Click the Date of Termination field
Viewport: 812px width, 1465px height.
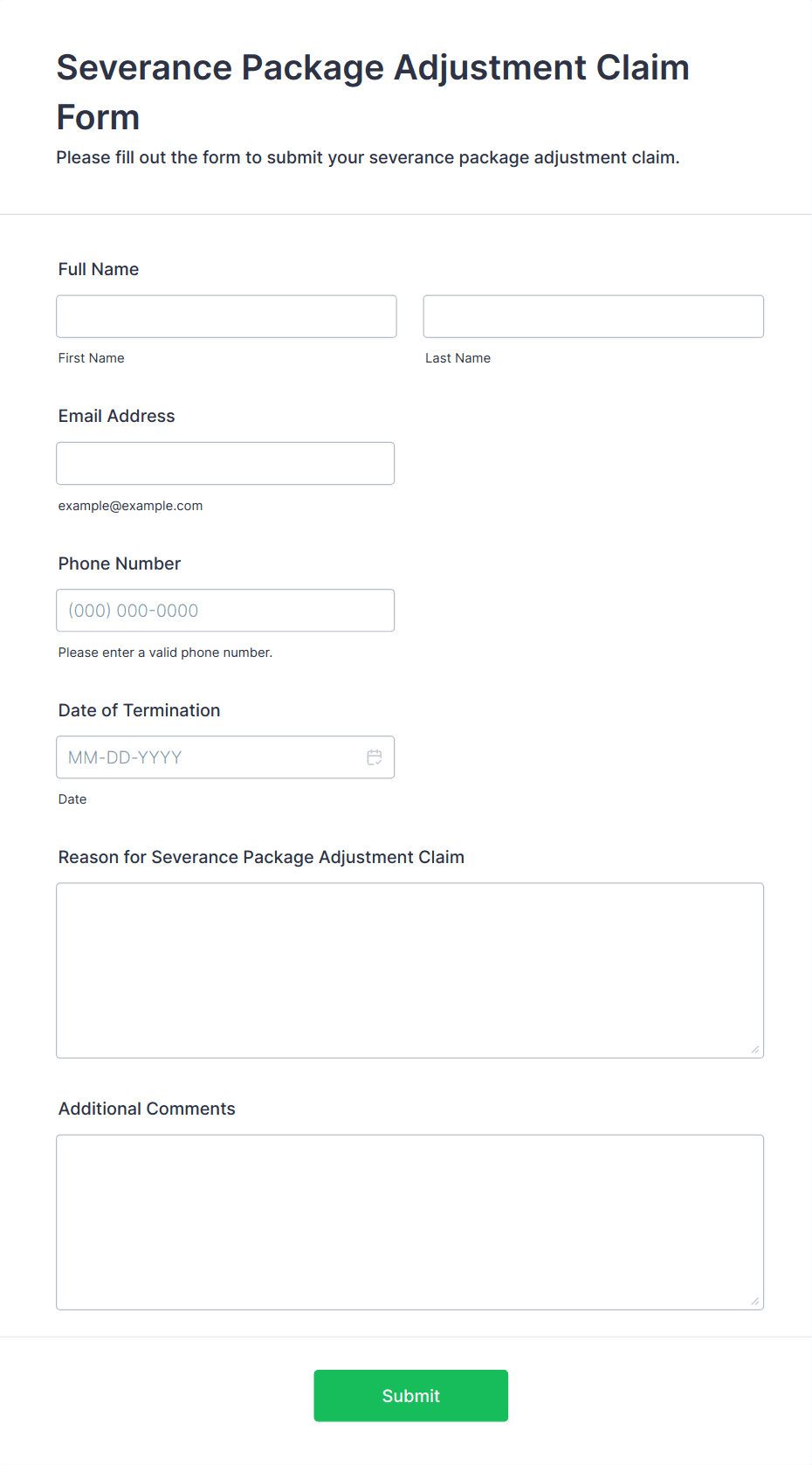225,757
